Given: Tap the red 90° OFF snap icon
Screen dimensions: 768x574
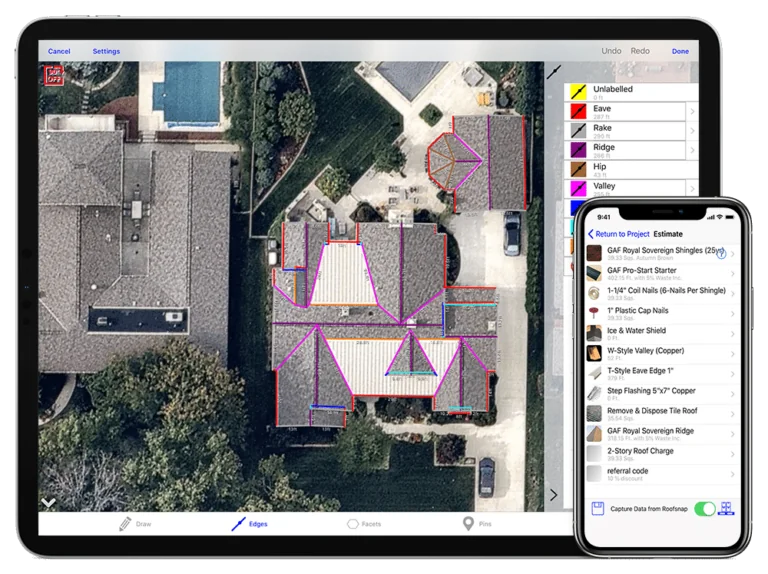Looking at the screenshot, I should [54, 75].
